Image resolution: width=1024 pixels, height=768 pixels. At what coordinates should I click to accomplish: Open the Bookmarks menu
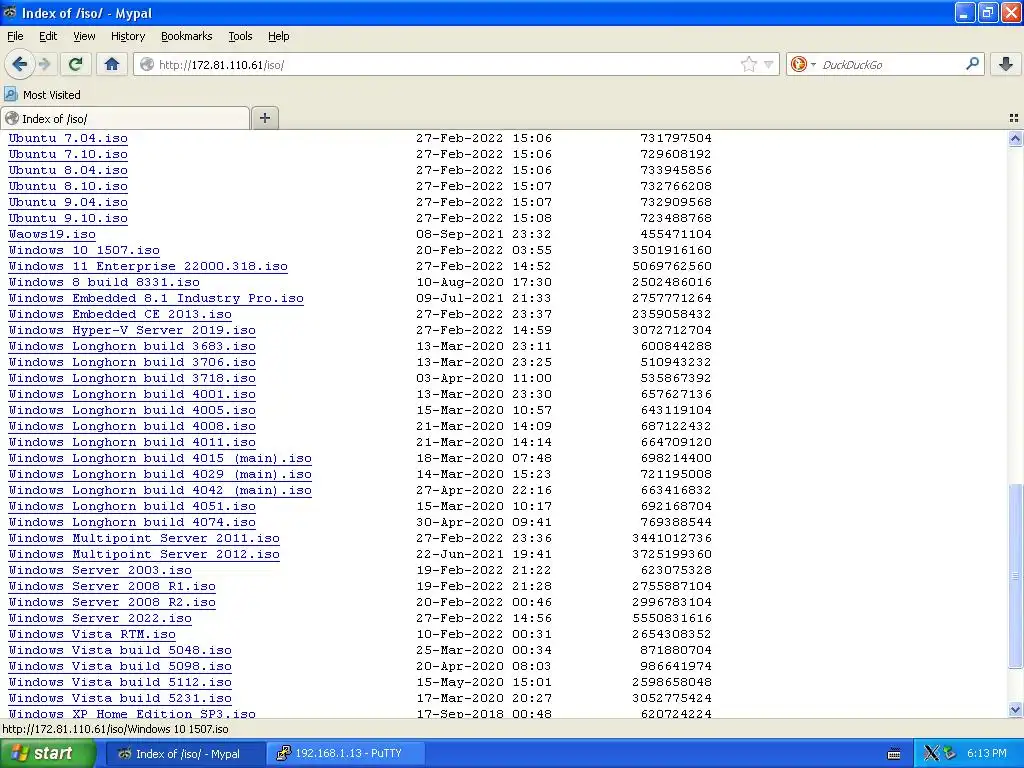[187, 36]
